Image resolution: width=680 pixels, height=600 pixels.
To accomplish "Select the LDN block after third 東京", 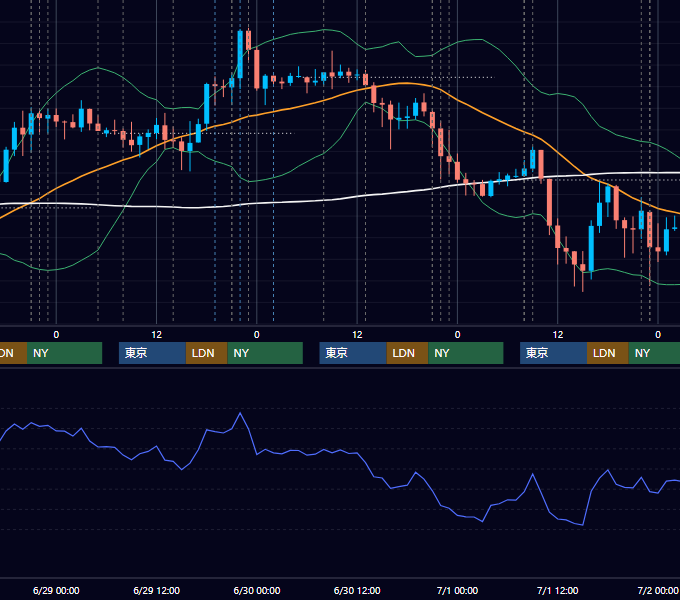I will (608, 353).
